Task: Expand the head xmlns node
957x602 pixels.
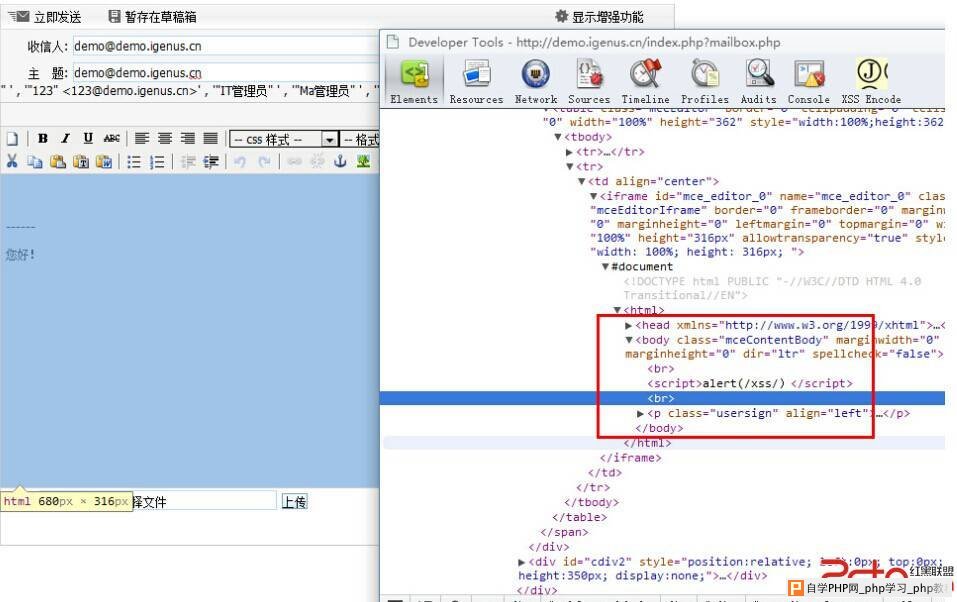Action: pyautogui.click(x=628, y=325)
